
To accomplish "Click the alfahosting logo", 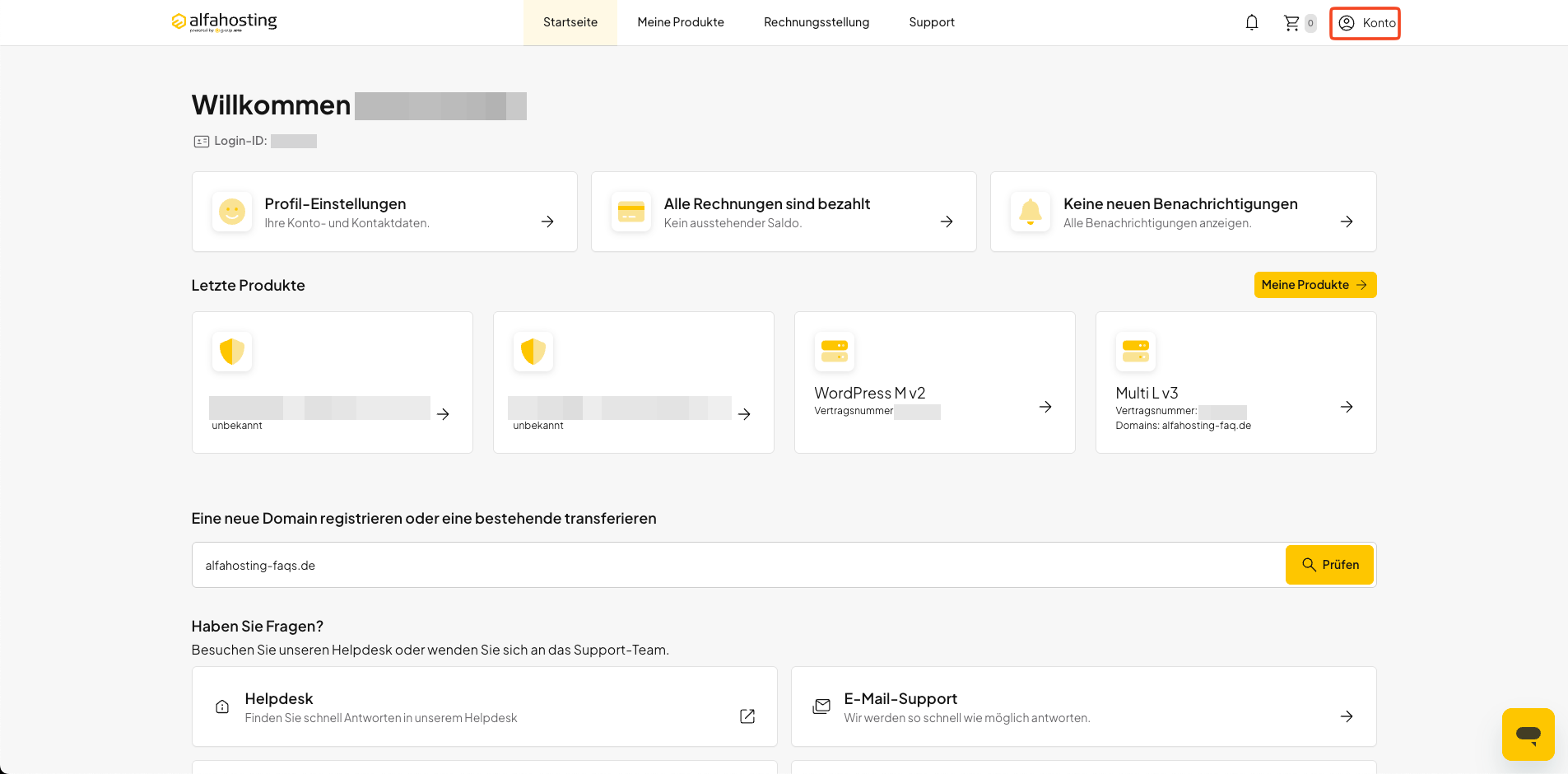I will point(224,21).
